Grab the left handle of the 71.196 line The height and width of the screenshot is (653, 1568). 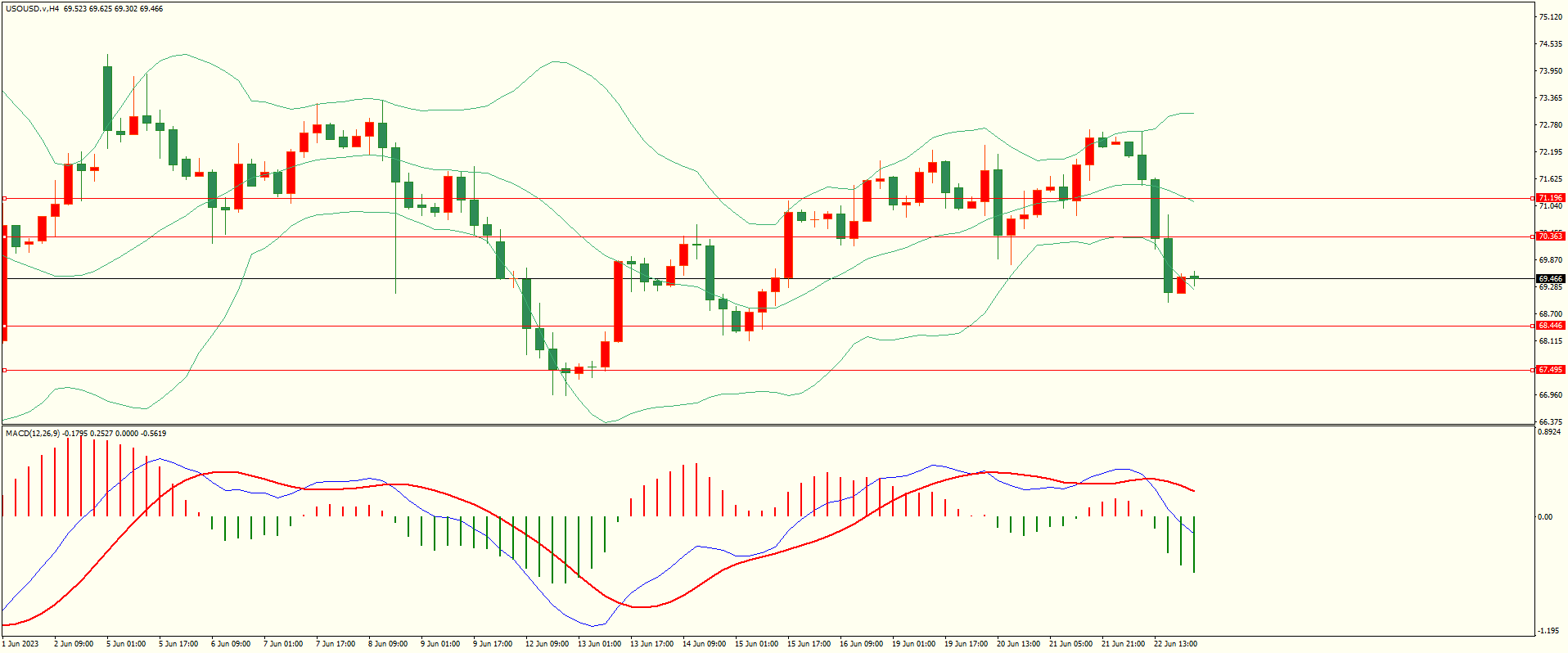click(x=4, y=198)
